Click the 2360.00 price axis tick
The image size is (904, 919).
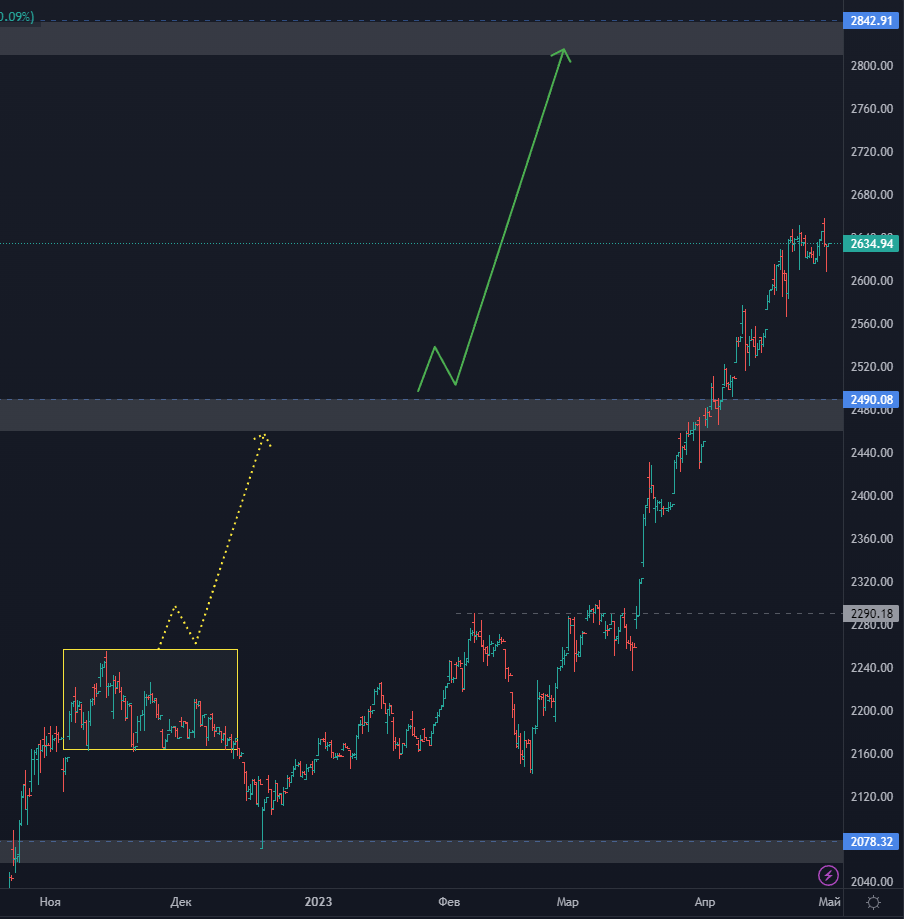coord(872,539)
